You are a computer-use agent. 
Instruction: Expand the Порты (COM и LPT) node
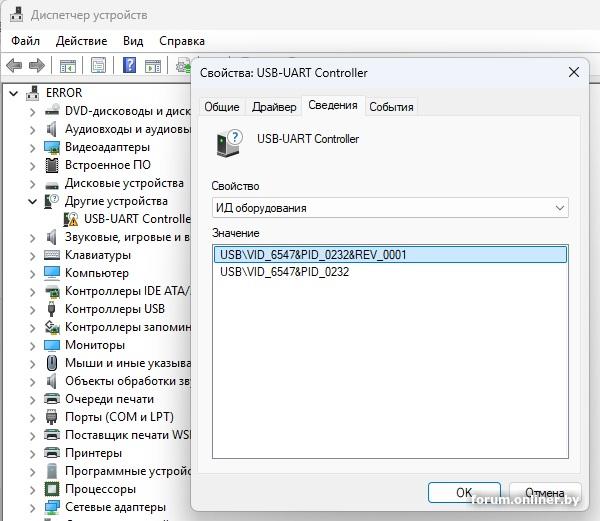[33, 417]
